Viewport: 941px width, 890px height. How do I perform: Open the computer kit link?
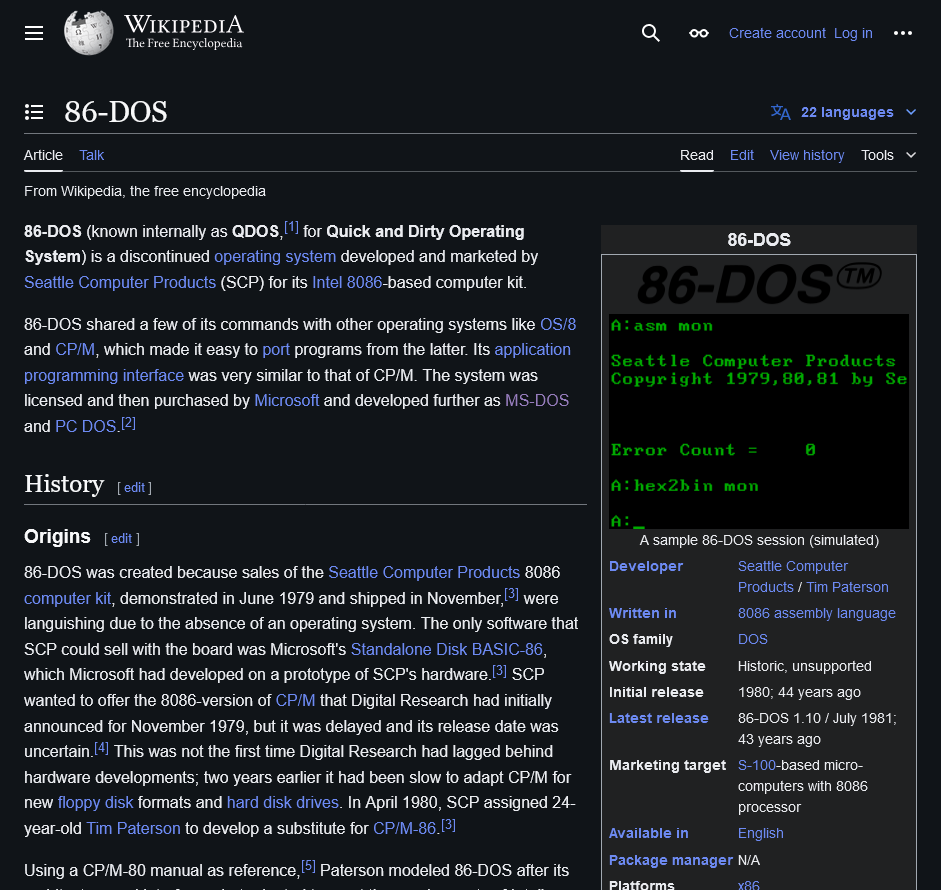tap(67, 599)
